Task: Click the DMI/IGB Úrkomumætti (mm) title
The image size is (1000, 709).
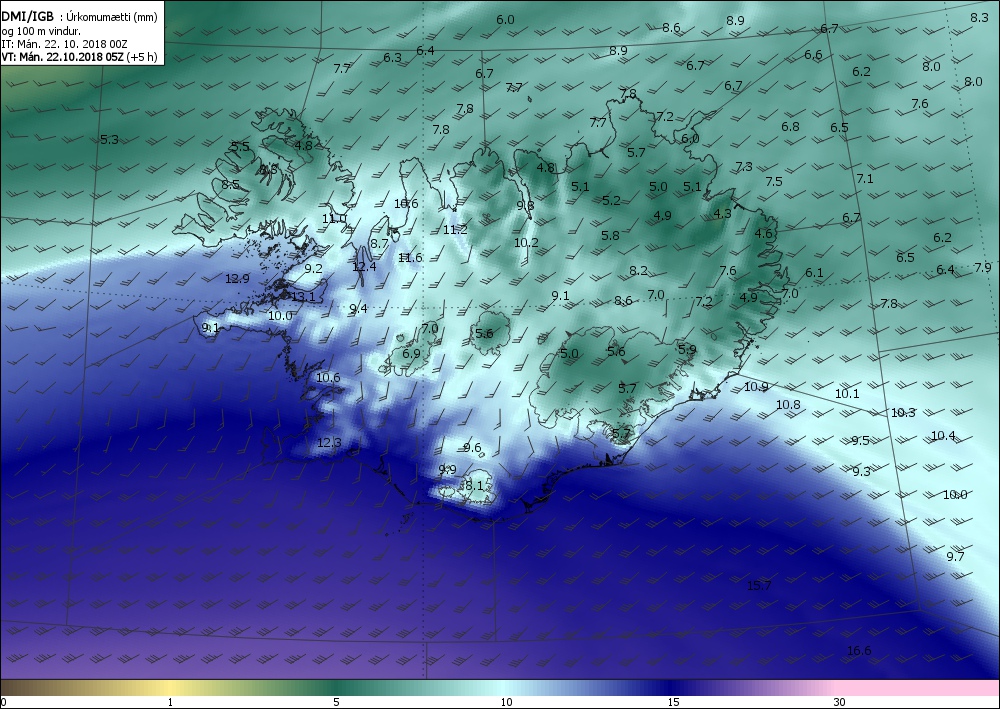Action: pos(81,17)
